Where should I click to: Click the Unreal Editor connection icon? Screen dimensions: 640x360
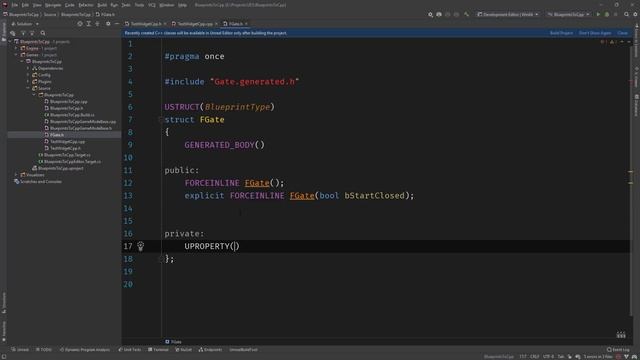tap(439, 15)
